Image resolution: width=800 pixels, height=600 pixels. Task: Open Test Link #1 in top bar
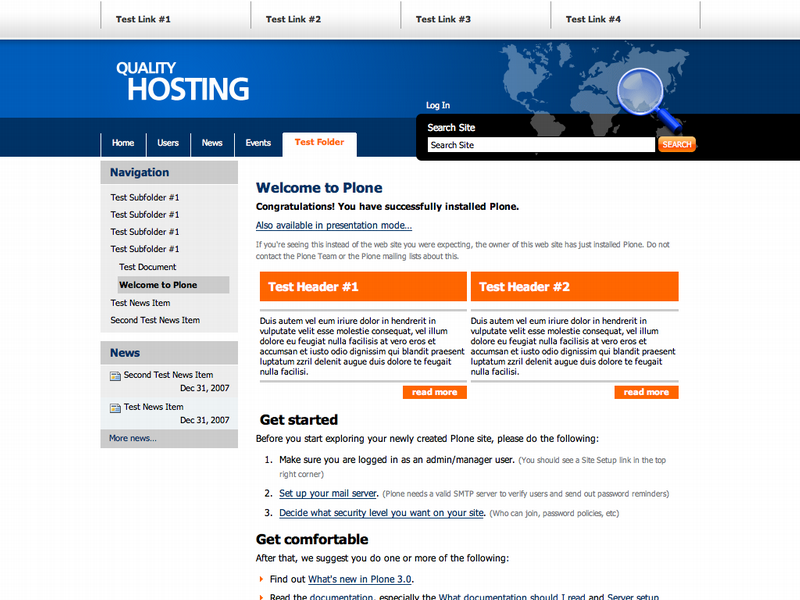click(143, 19)
